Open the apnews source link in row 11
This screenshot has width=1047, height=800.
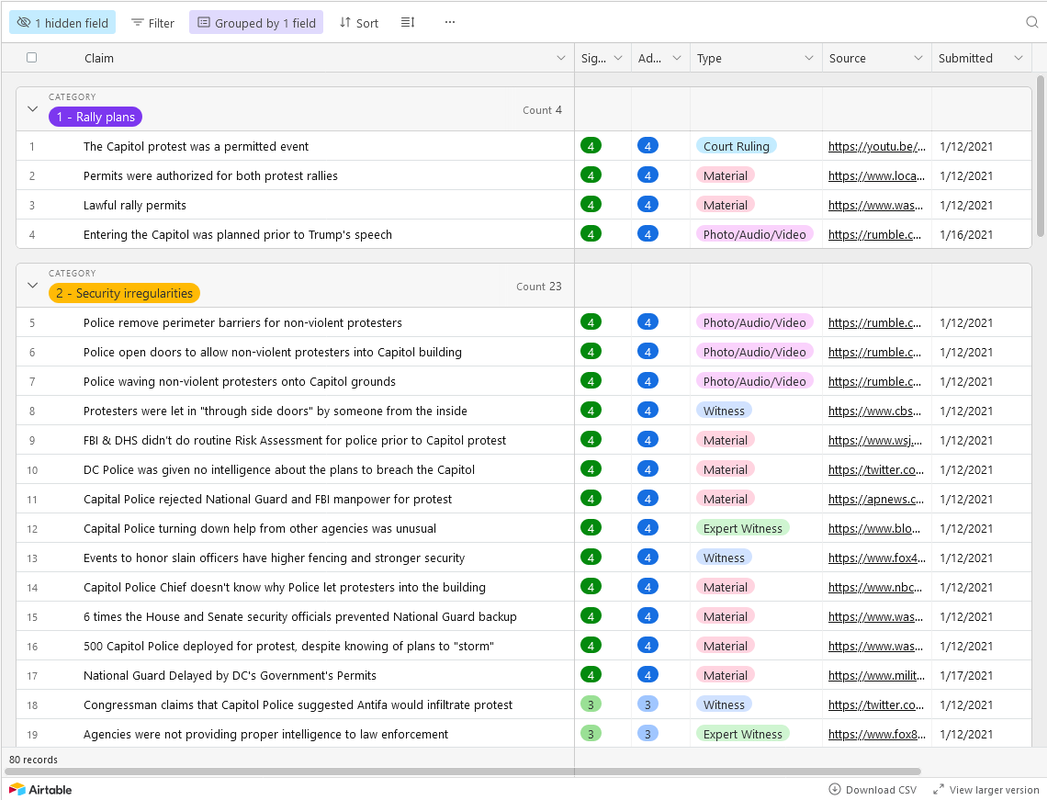point(876,499)
